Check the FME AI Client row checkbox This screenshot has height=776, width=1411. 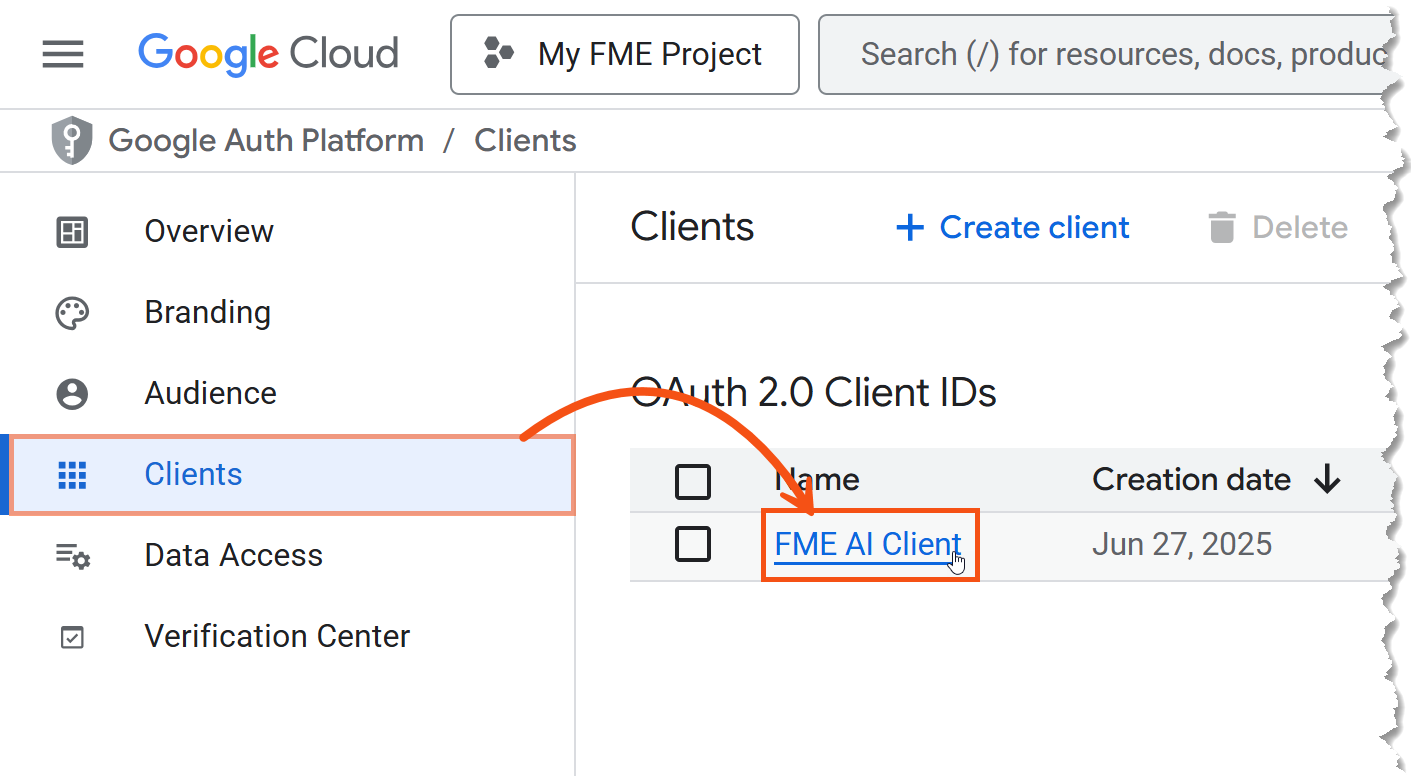click(x=693, y=544)
